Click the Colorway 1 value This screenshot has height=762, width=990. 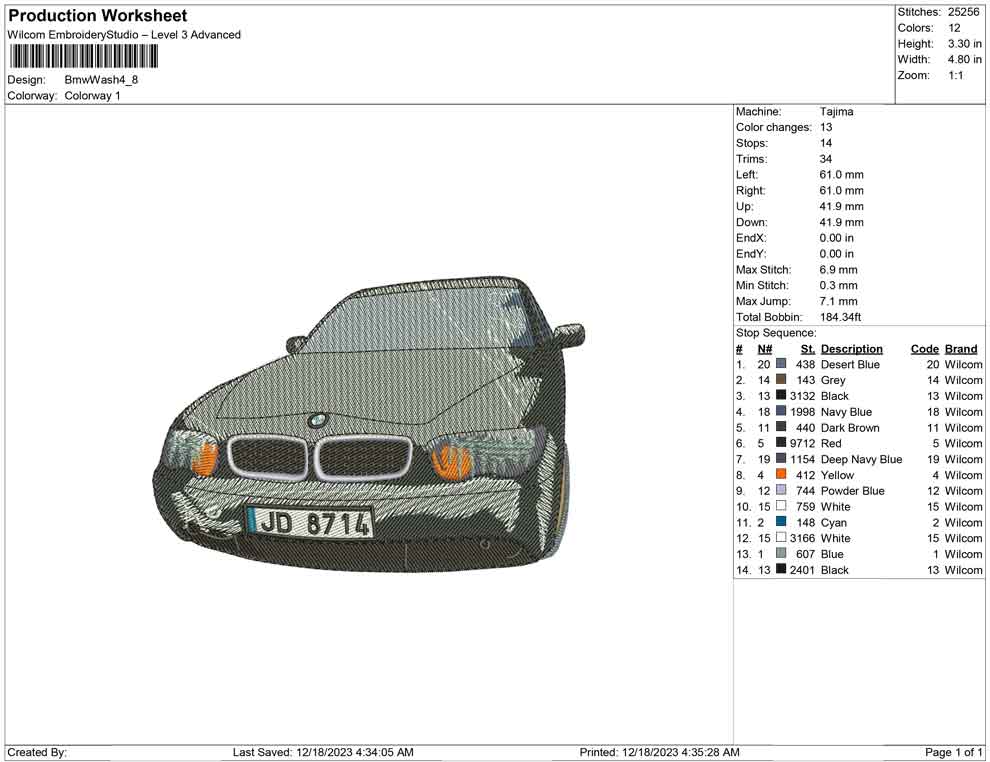pos(92,96)
